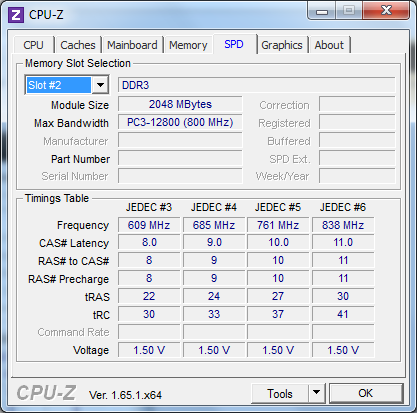Click the SPD tab
Viewport: 417px width, 413px height.
(x=234, y=44)
